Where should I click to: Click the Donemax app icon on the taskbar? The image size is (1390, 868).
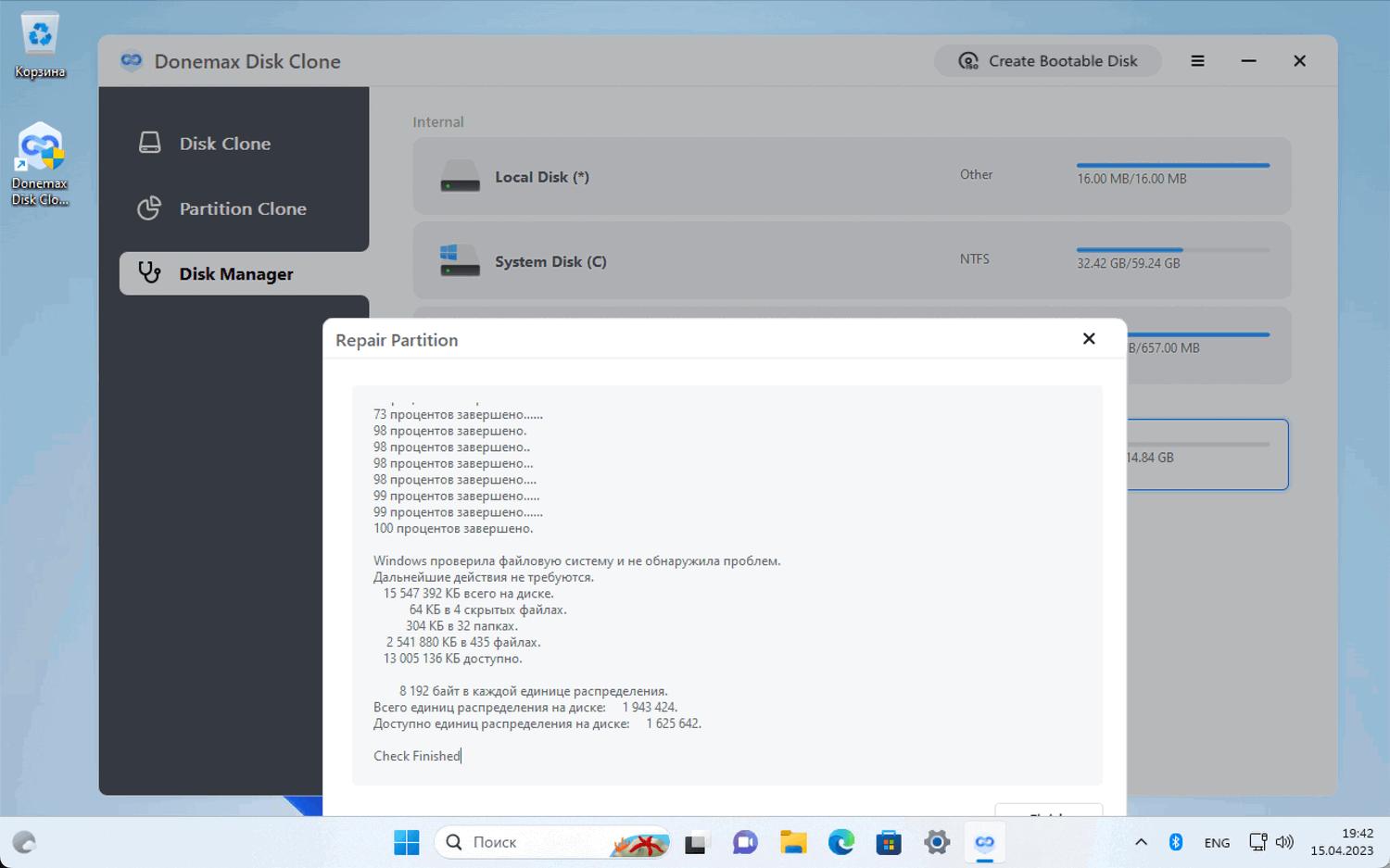(984, 842)
